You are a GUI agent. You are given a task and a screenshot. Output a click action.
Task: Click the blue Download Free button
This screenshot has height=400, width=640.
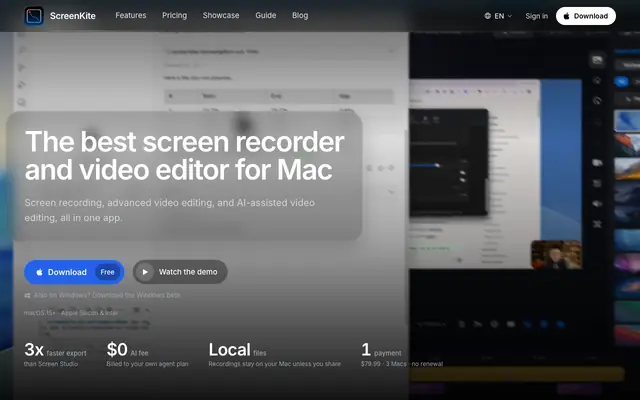[x=74, y=272]
